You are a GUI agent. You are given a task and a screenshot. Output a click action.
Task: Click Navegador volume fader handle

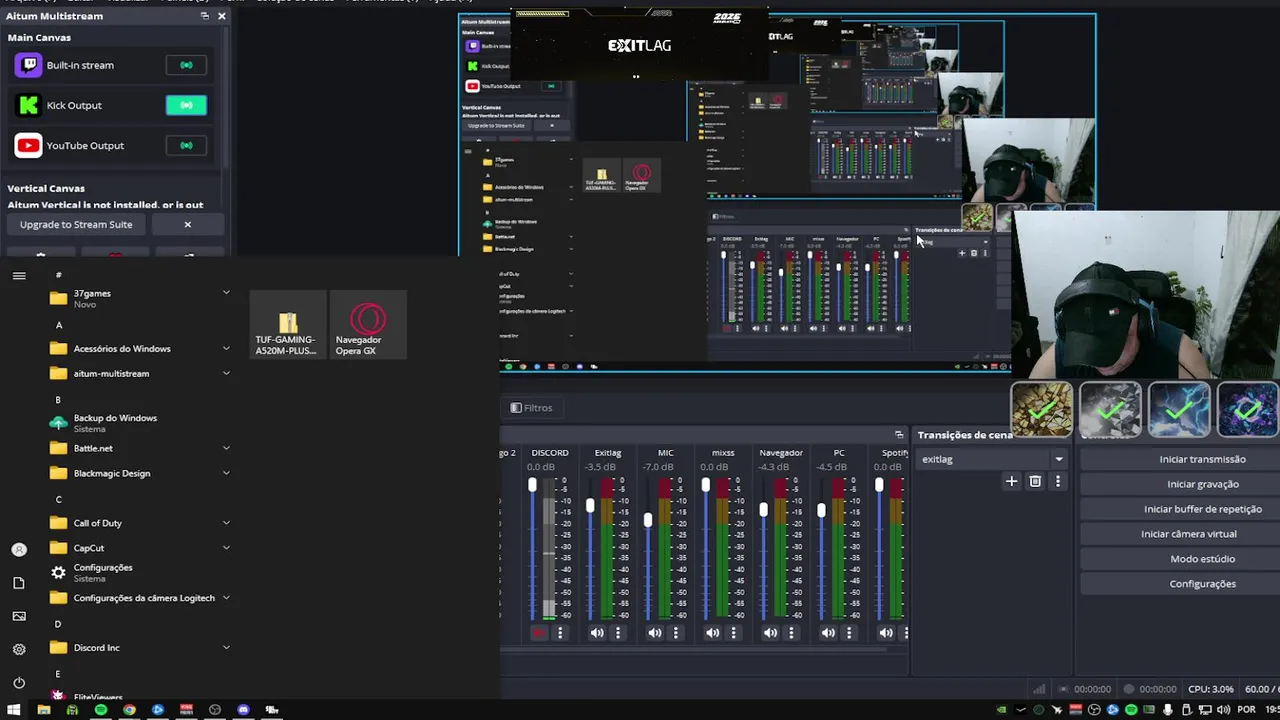coord(763,510)
